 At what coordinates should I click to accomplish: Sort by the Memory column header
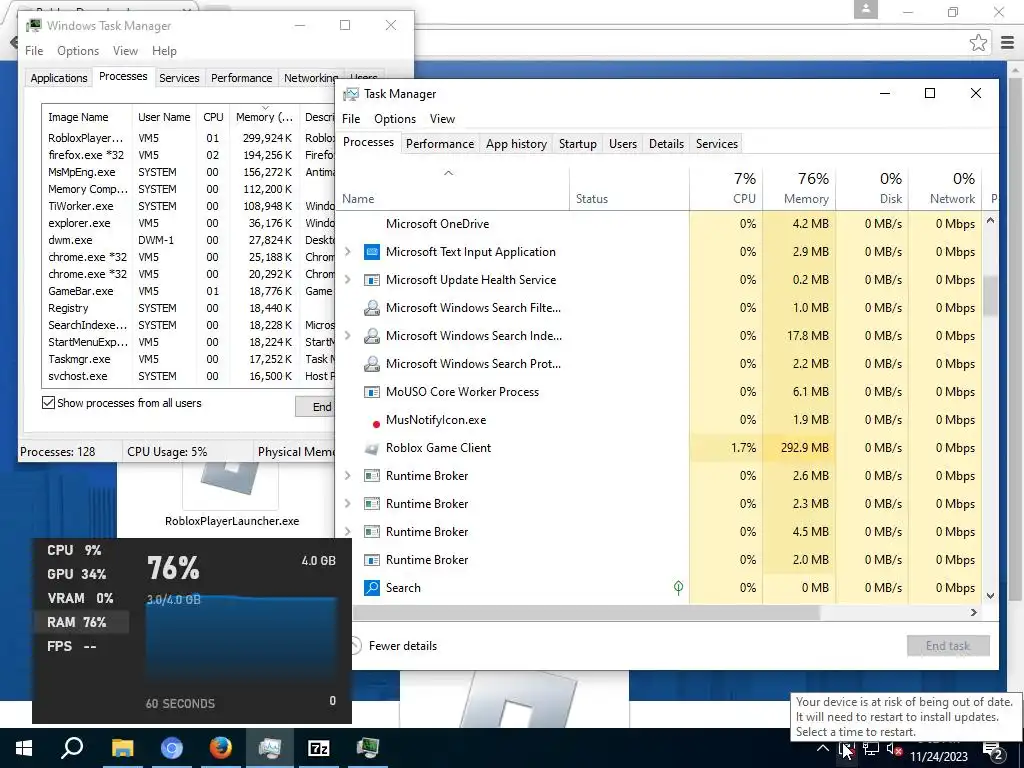(x=799, y=188)
